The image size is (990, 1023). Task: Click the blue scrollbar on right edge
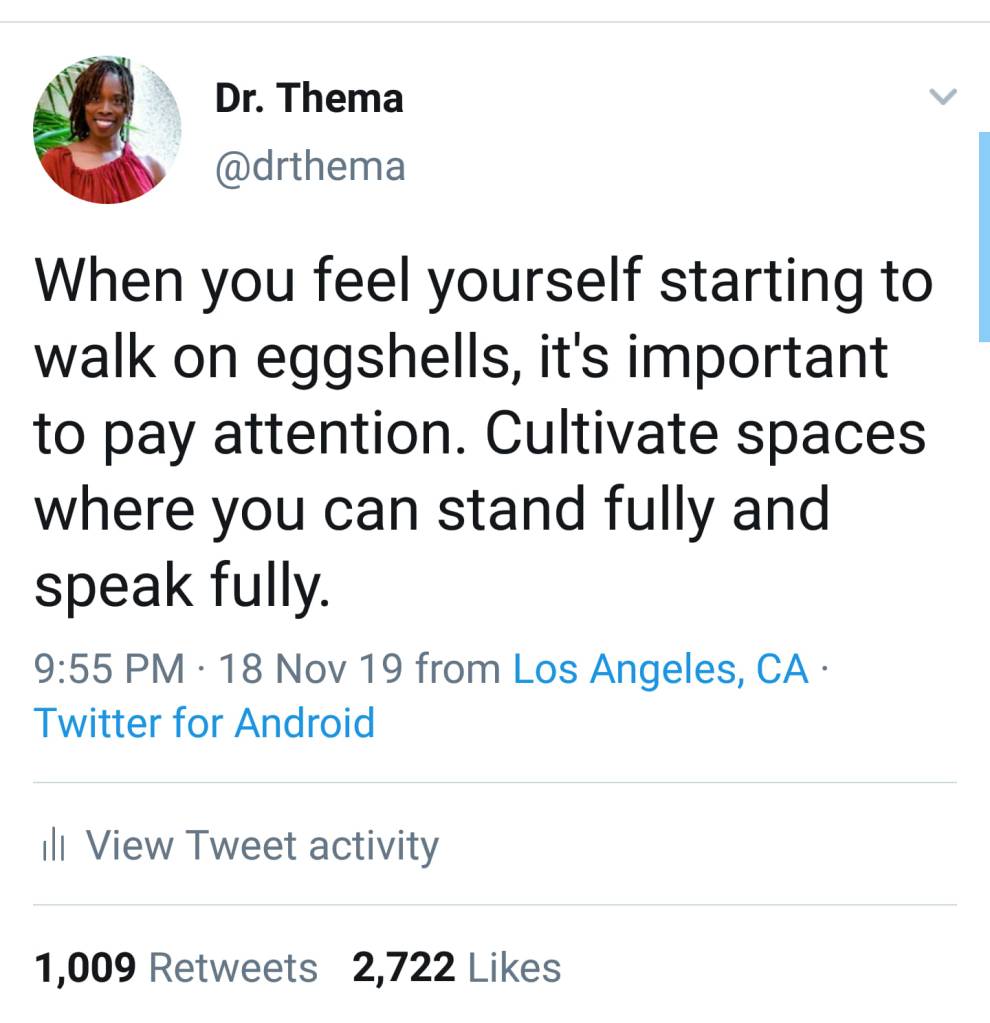pyautogui.click(x=983, y=236)
